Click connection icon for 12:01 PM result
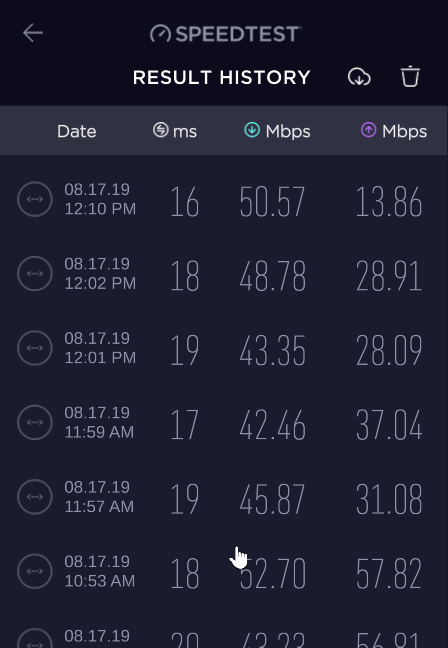This screenshot has width=448, height=648. [x=35, y=348]
